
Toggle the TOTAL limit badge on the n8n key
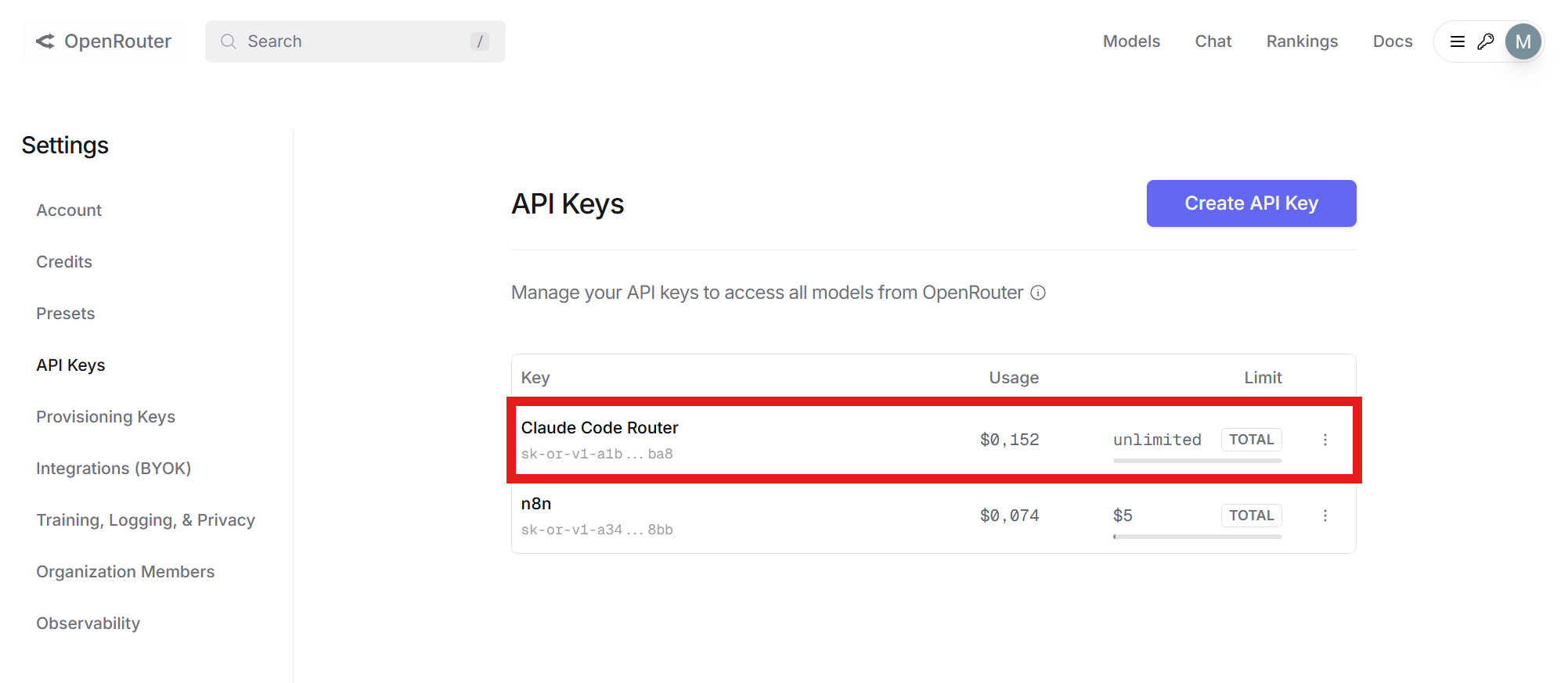[1251, 516]
